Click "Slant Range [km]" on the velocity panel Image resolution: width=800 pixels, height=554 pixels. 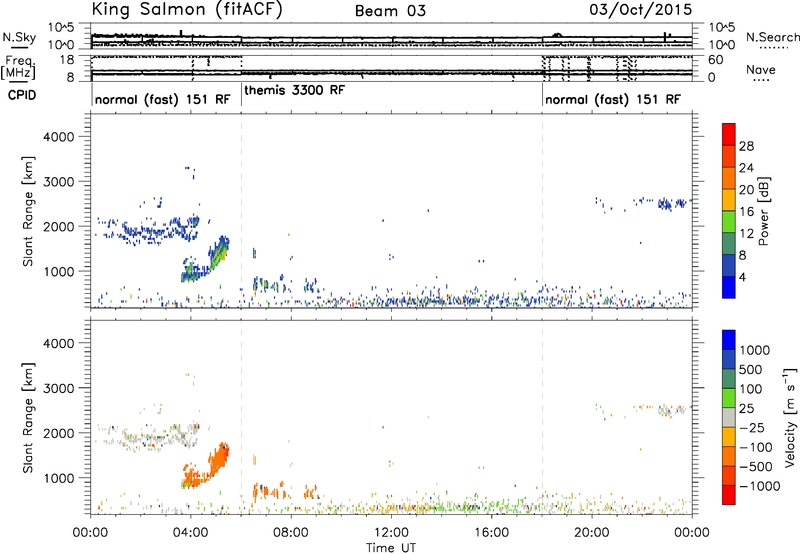coord(28,418)
